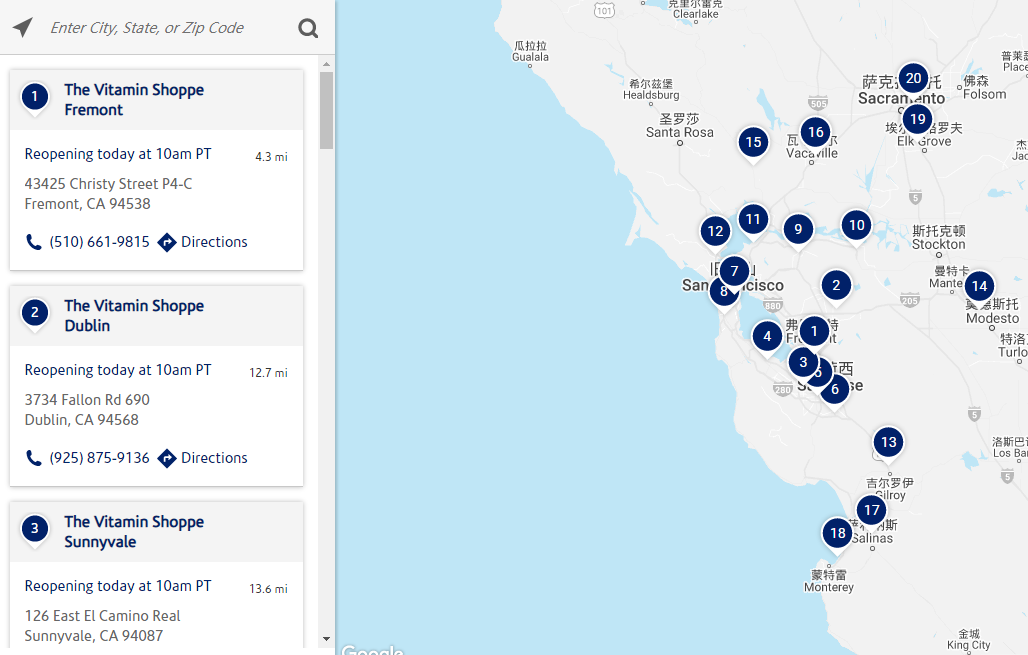The width and height of the screenshot is (1028, 655).
Task: Click the use-my-location arrow icon
Action: point(23,28)
